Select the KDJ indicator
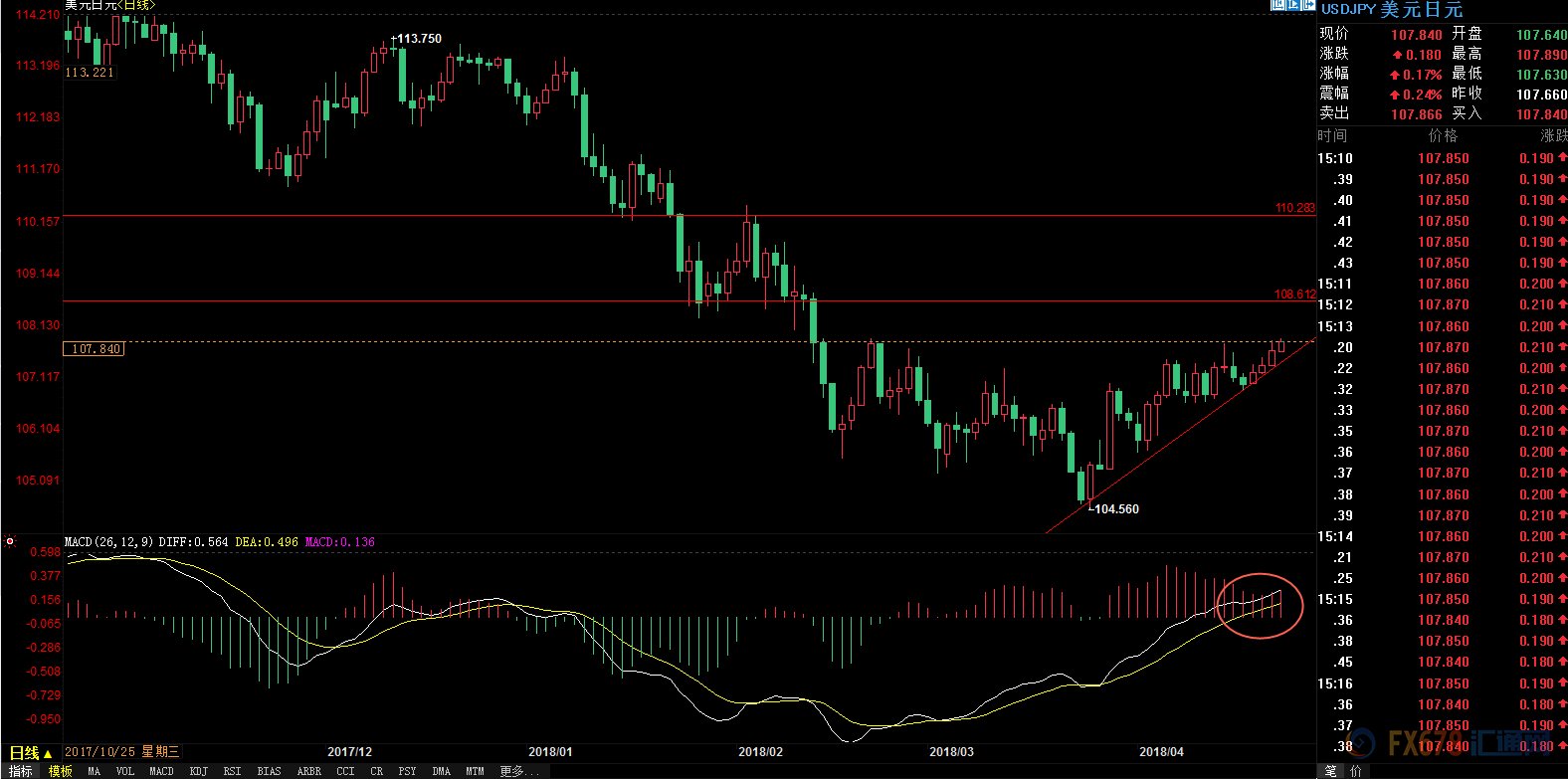Image resolution: width=1568 pixels, height=779 pixels. (198, 771)
